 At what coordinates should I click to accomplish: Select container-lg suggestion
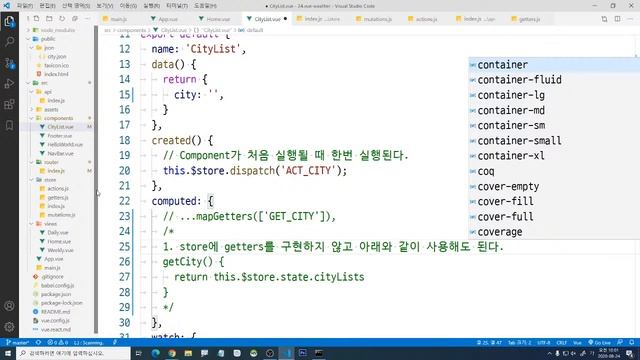click(x=554, y=95)
